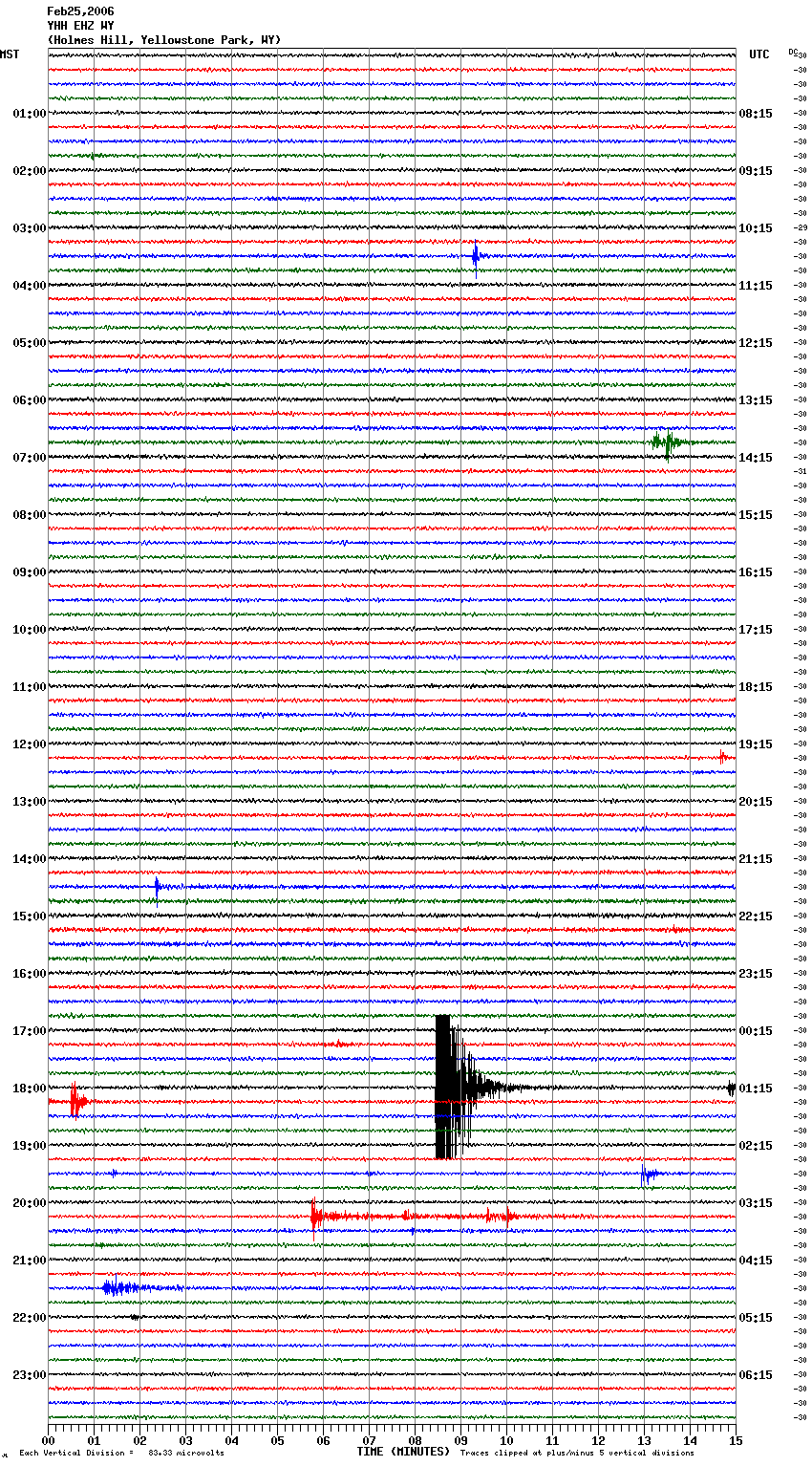812x1466 pixels.
Task: Click the small red event at end of 12:15 trace
Action: (x=723, y=758)
